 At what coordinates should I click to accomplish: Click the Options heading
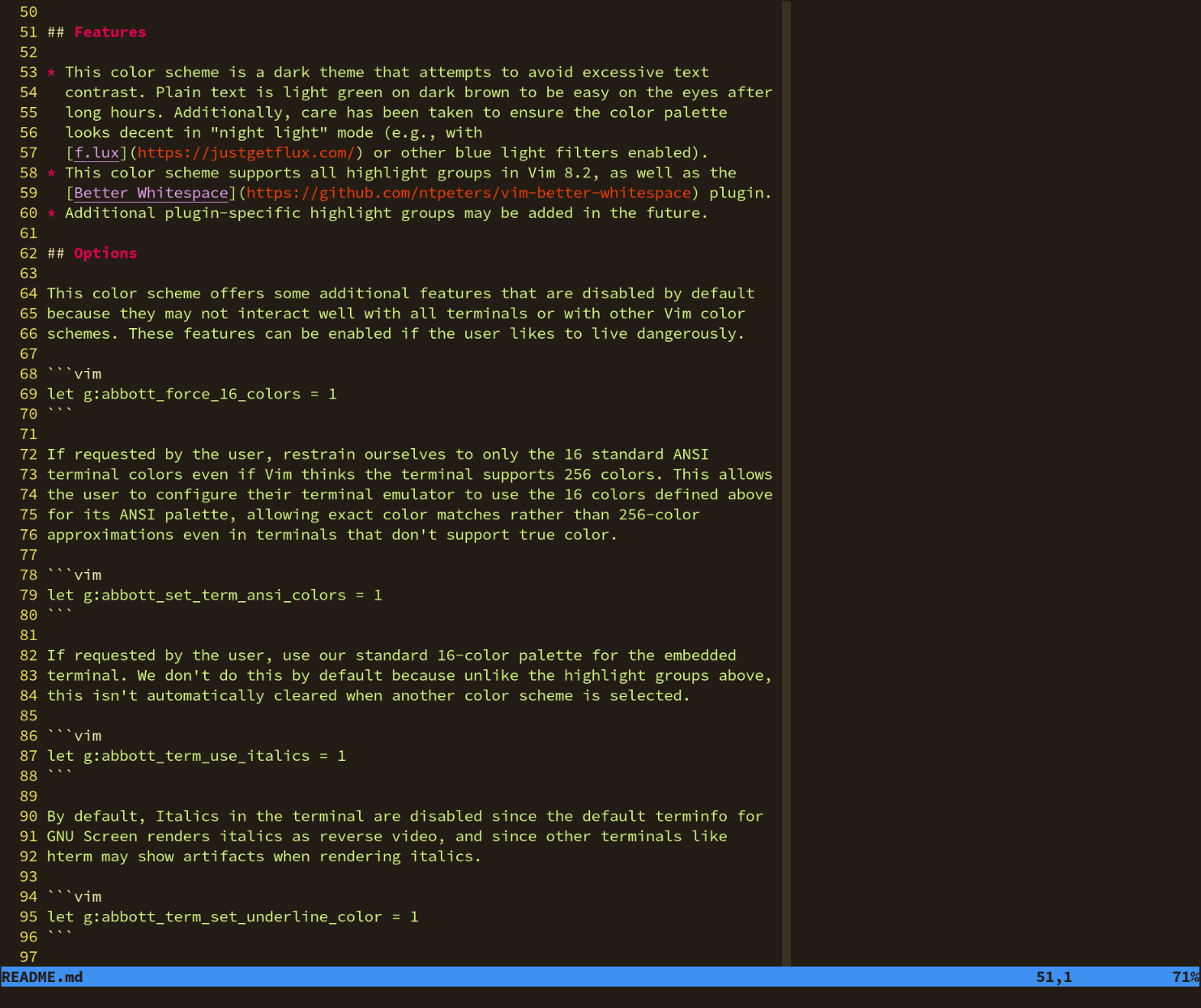tap(105, 253)
